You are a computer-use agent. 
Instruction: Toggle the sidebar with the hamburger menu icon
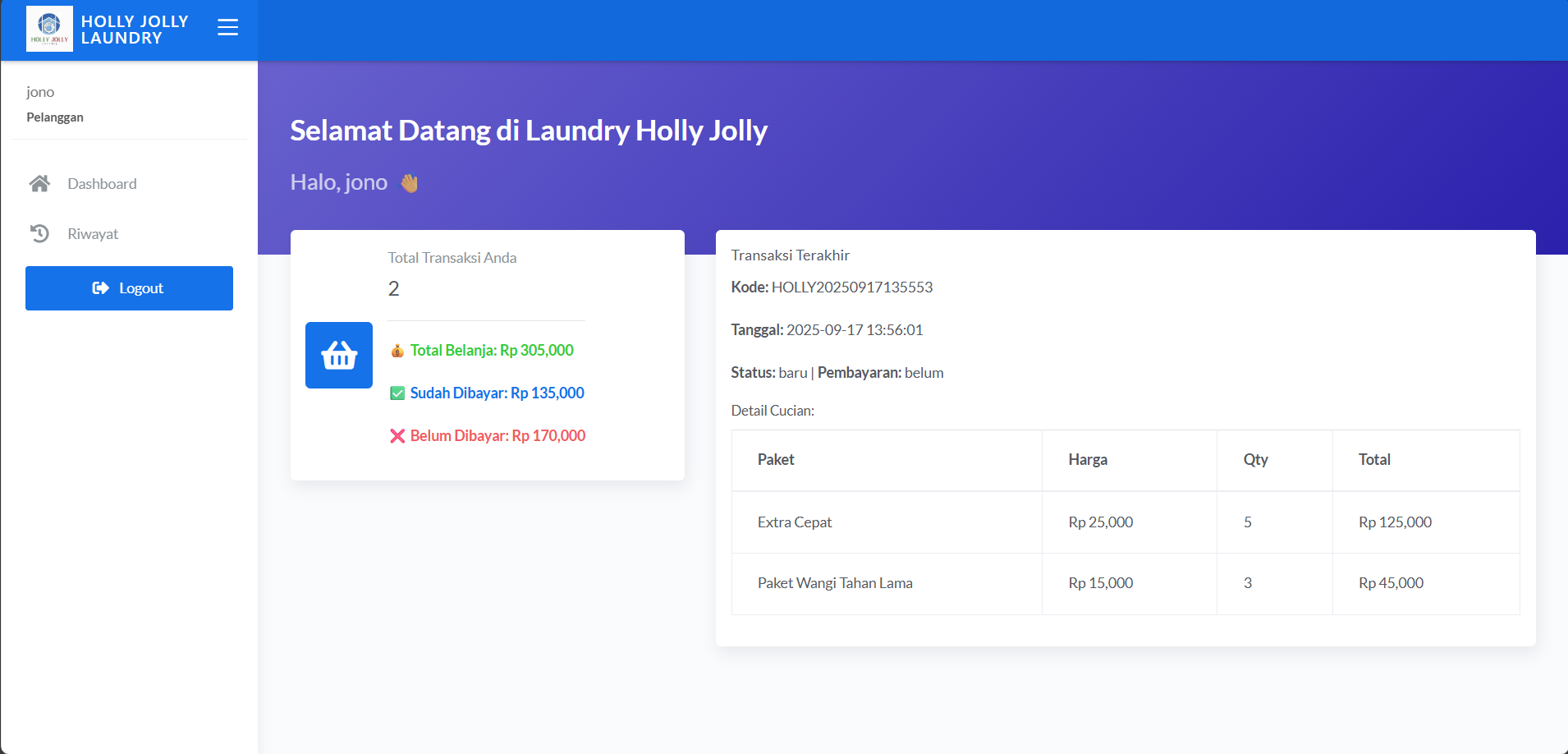coord(227,28)
